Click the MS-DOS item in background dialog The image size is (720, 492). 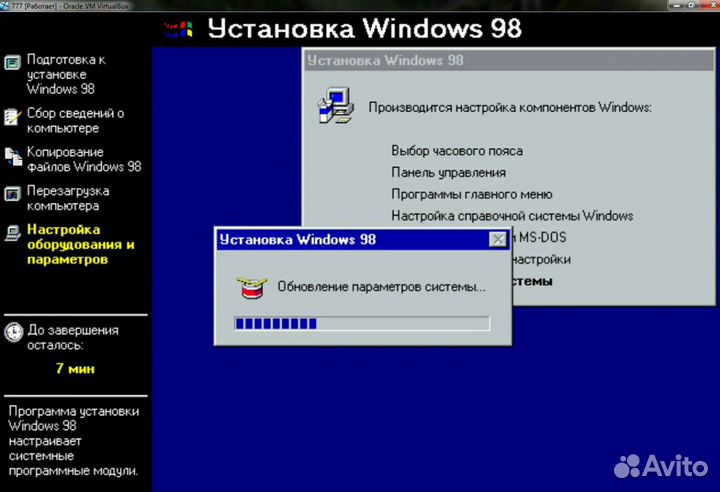click(x=540, y=237)
